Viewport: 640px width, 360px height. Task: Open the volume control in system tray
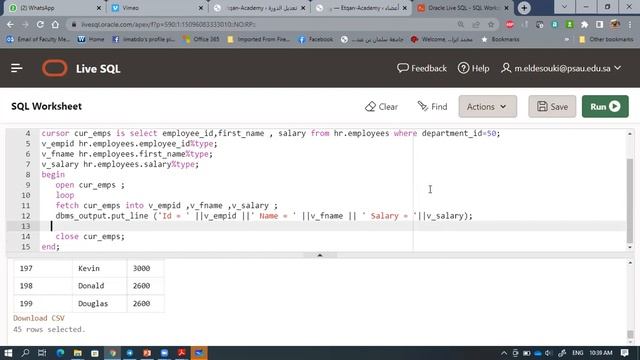[x=549, y=353]
